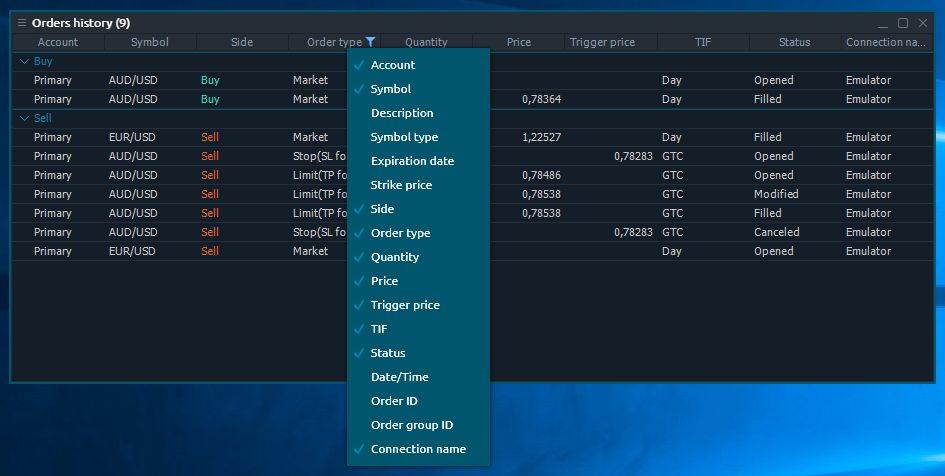Sort by the Status column header
945x476 pixels.
(x=794, y=42)
